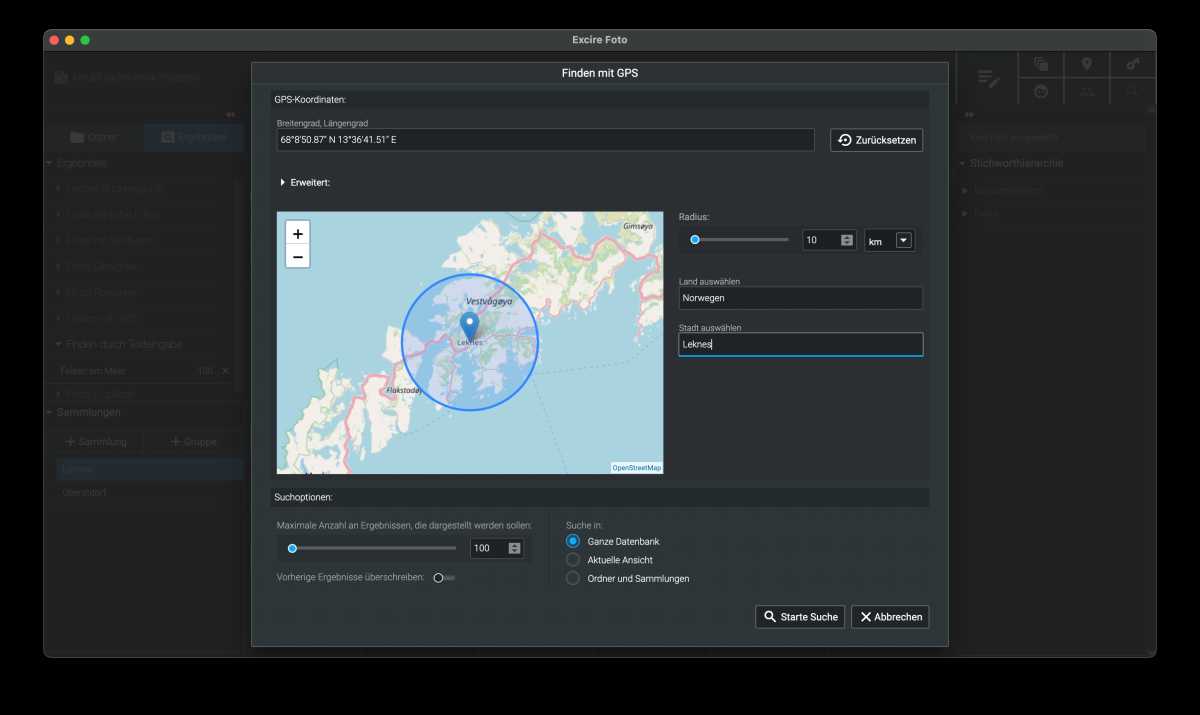Image resolution: width=1200 pixels, height=715 pixels.
Task: Click the 'Gimsøya' label on the map
Action: 637,226
